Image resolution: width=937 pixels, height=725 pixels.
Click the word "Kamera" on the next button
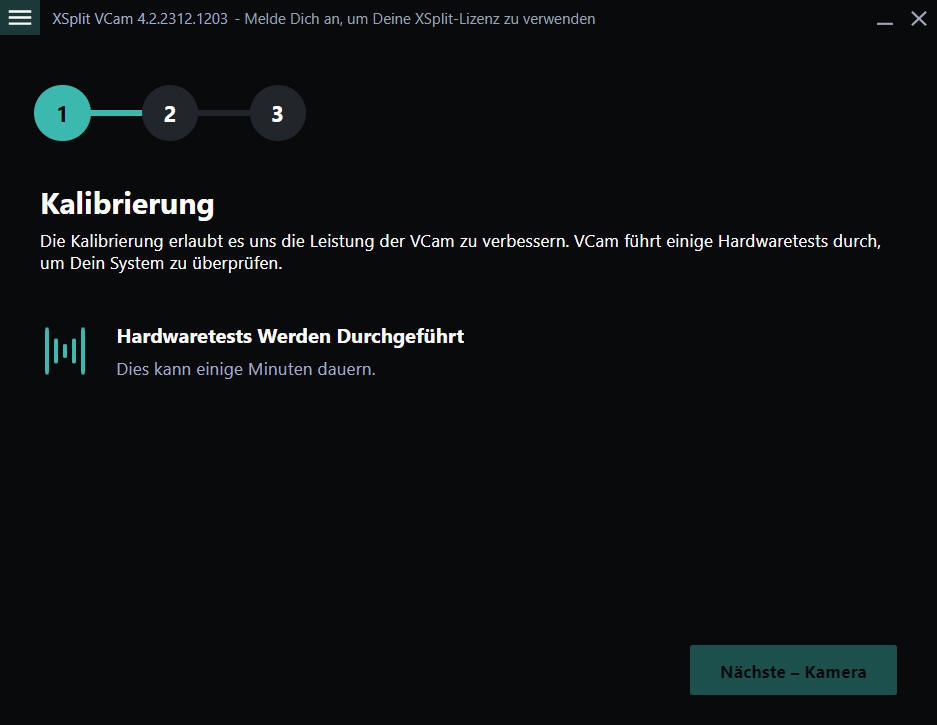(x=835, y=672)
